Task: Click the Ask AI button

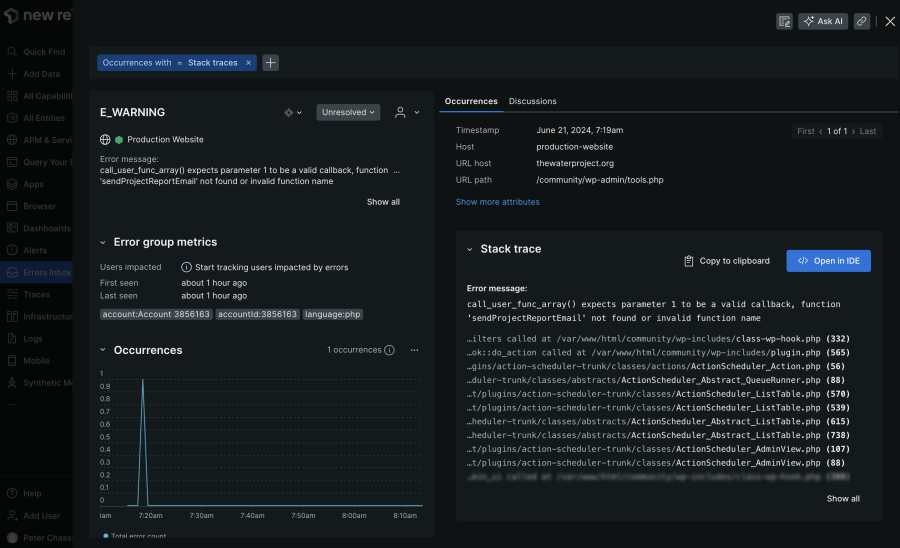Action: (x=823, y=21)
